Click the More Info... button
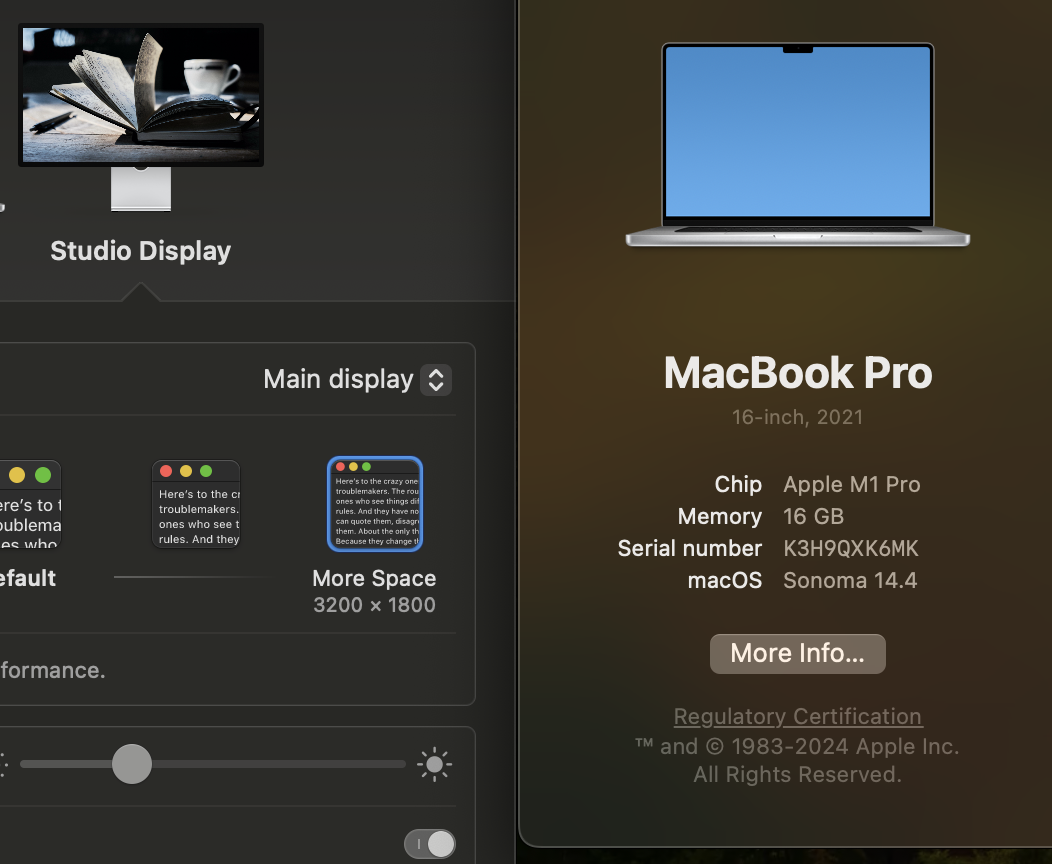This screenshot has height=864, width=1052. (x=798, y=653)
